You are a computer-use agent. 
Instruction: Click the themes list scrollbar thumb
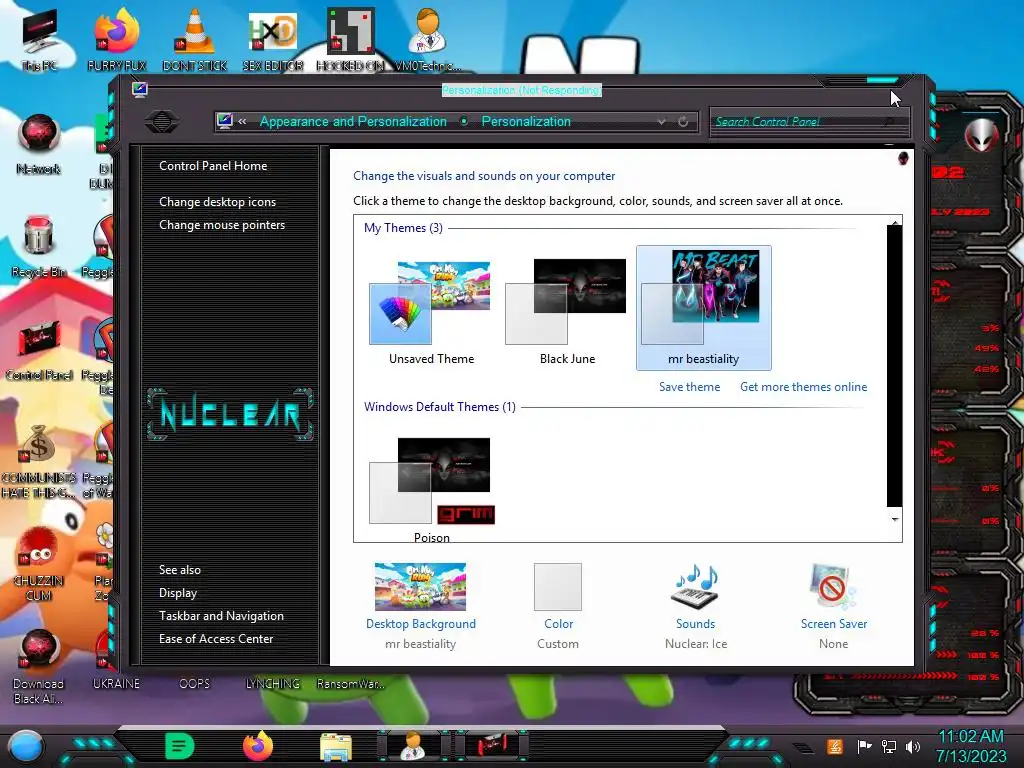[894, 366]
